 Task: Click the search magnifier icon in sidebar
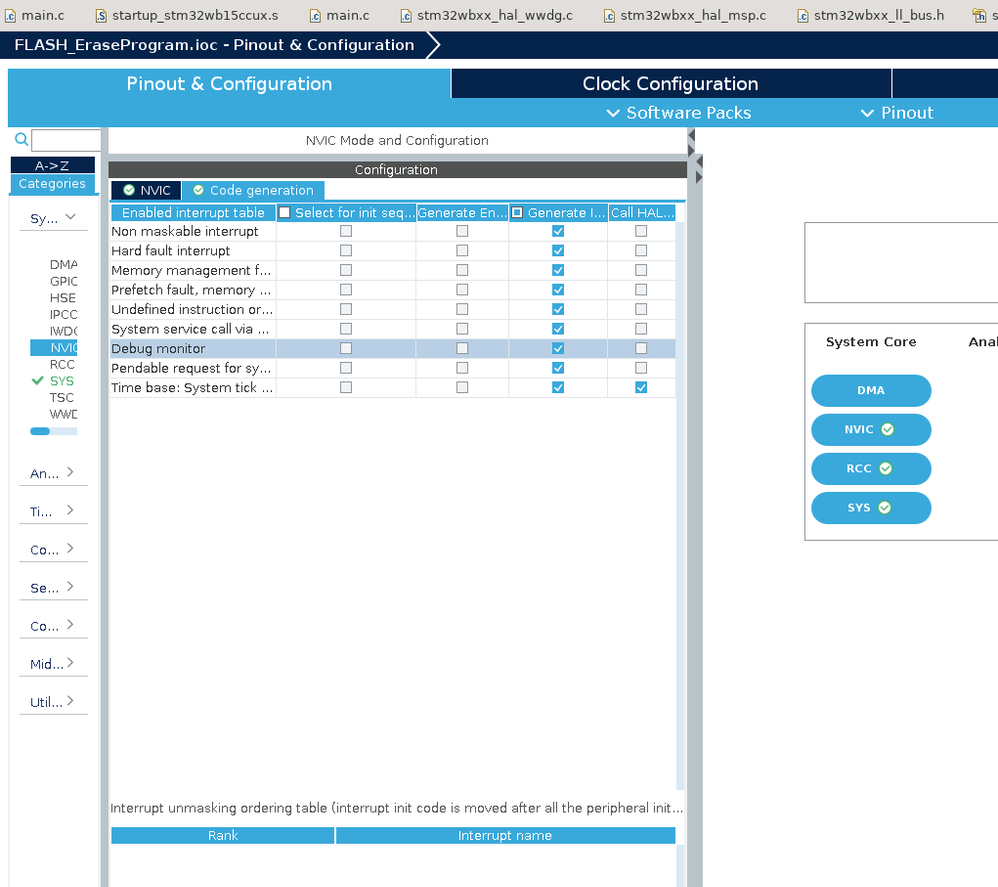pyautogui.click(x=21, y=139)
